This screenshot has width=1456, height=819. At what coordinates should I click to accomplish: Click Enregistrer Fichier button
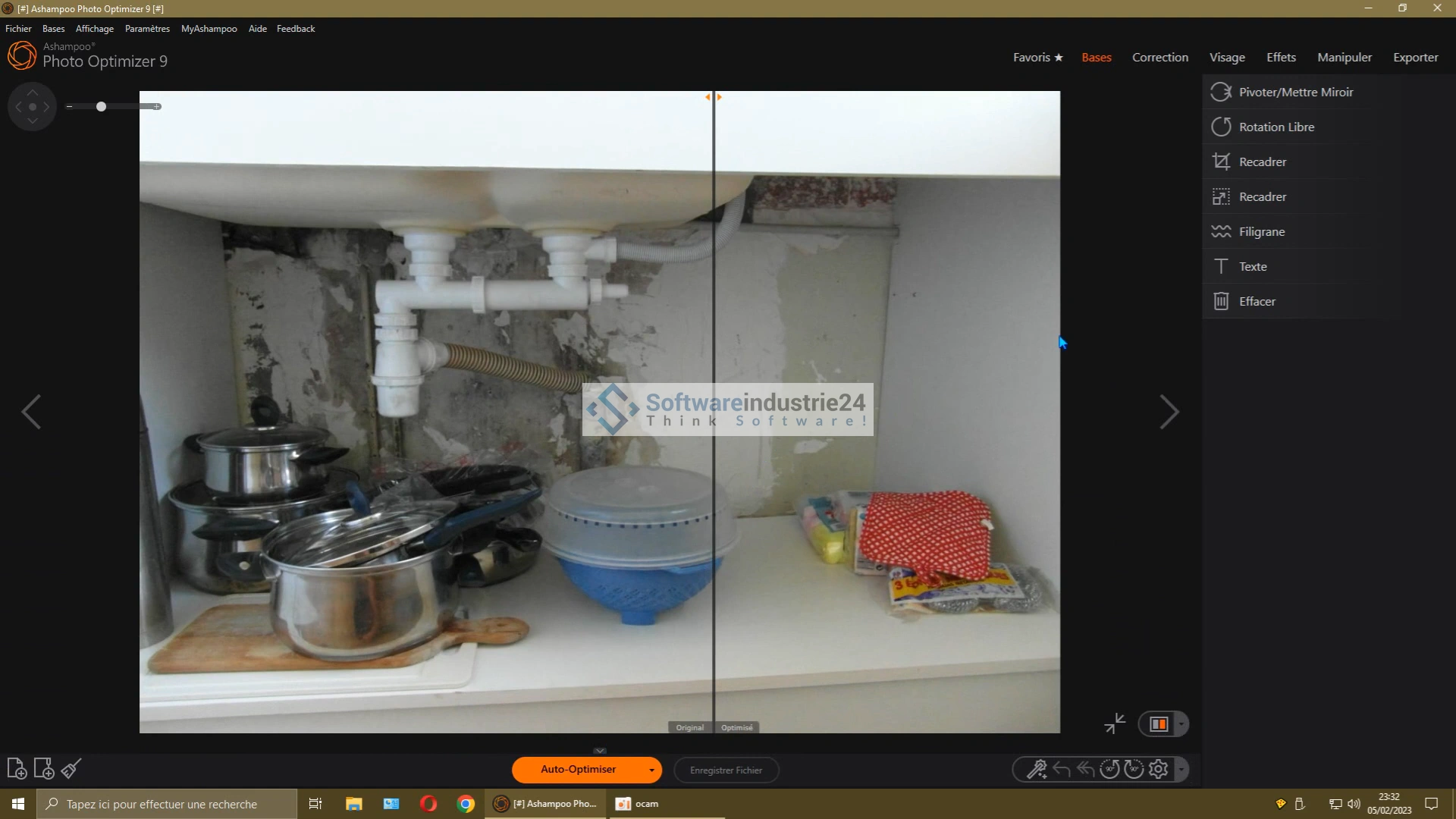pyautogui.click(x=726, y=770)
